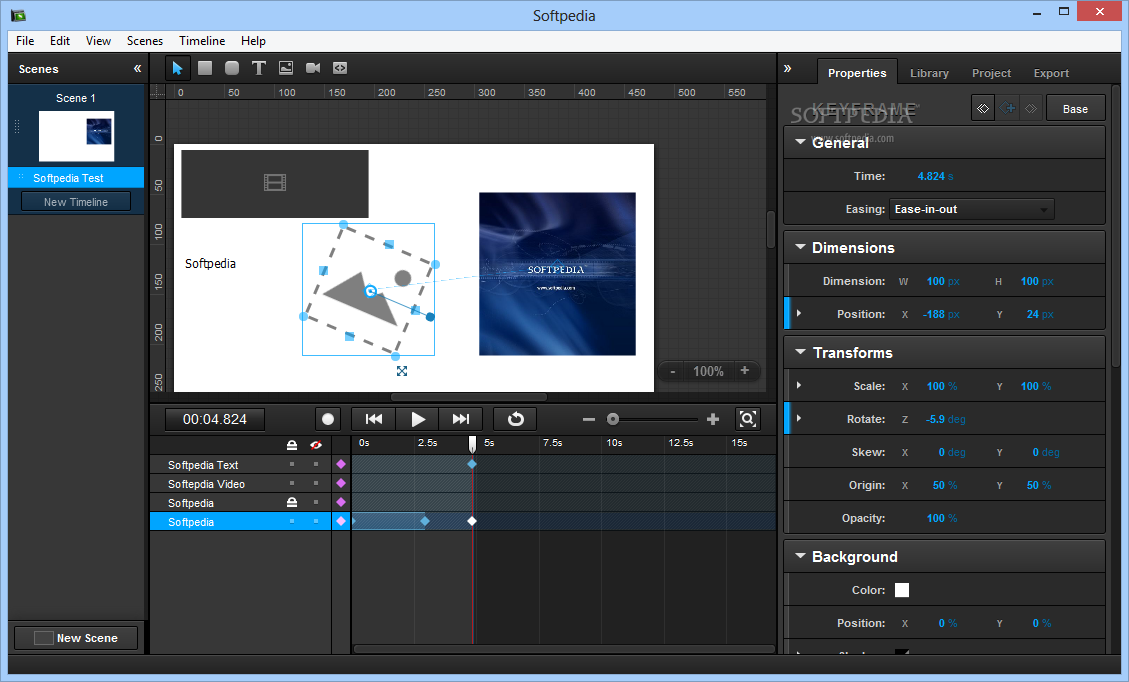Play the animation

tap(418, 419)
